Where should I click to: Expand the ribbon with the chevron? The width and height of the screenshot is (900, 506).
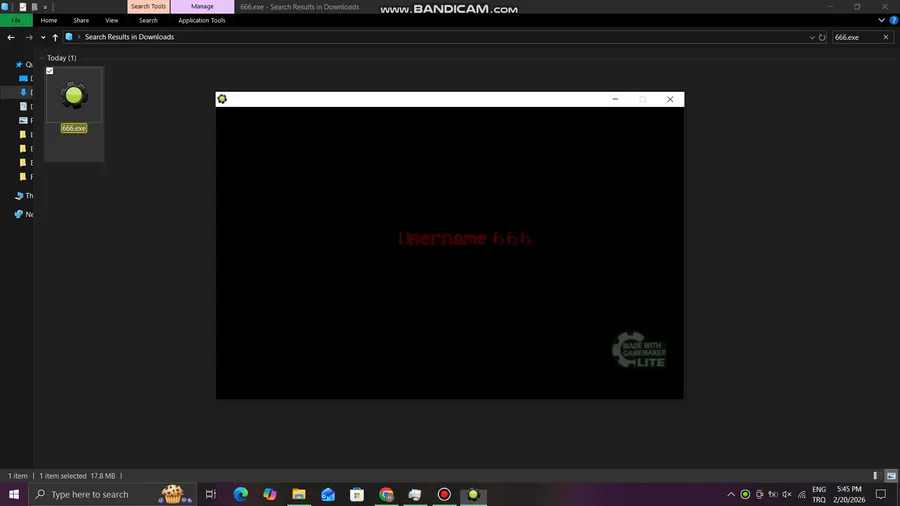(x=881, y=20)
